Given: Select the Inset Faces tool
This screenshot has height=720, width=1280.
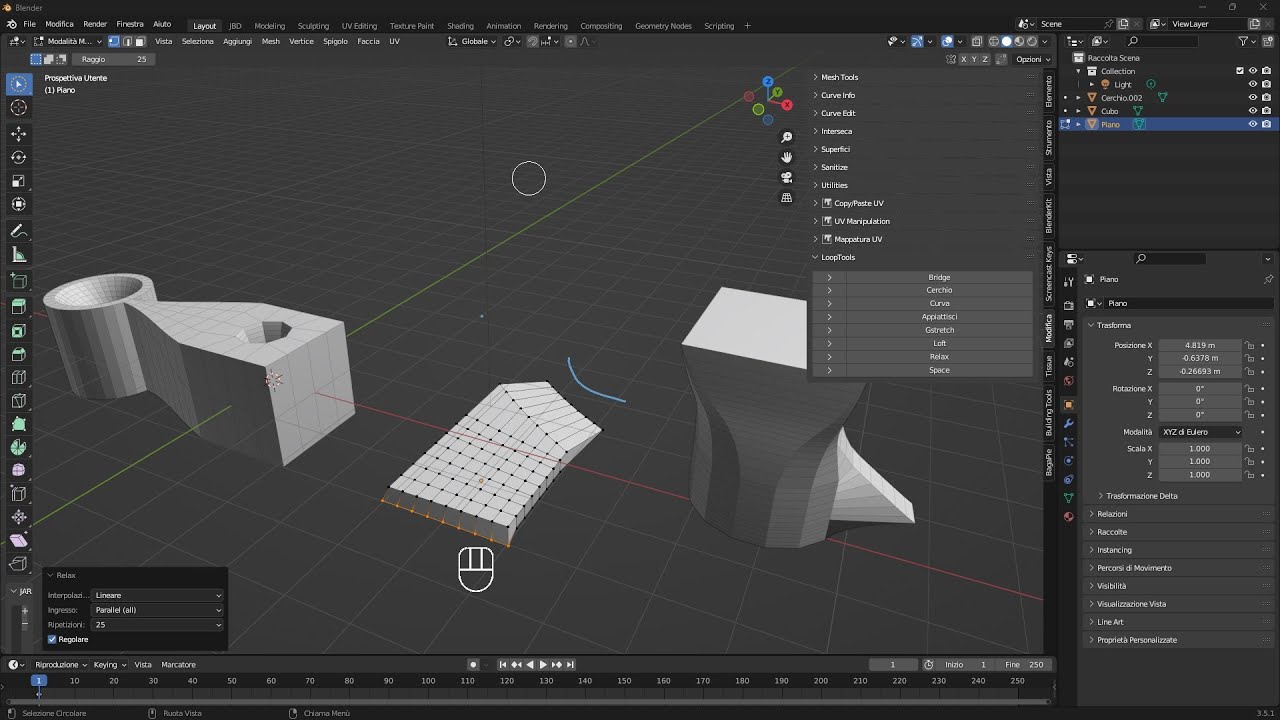Looking at the screenshot, I should tap(19, 331).
